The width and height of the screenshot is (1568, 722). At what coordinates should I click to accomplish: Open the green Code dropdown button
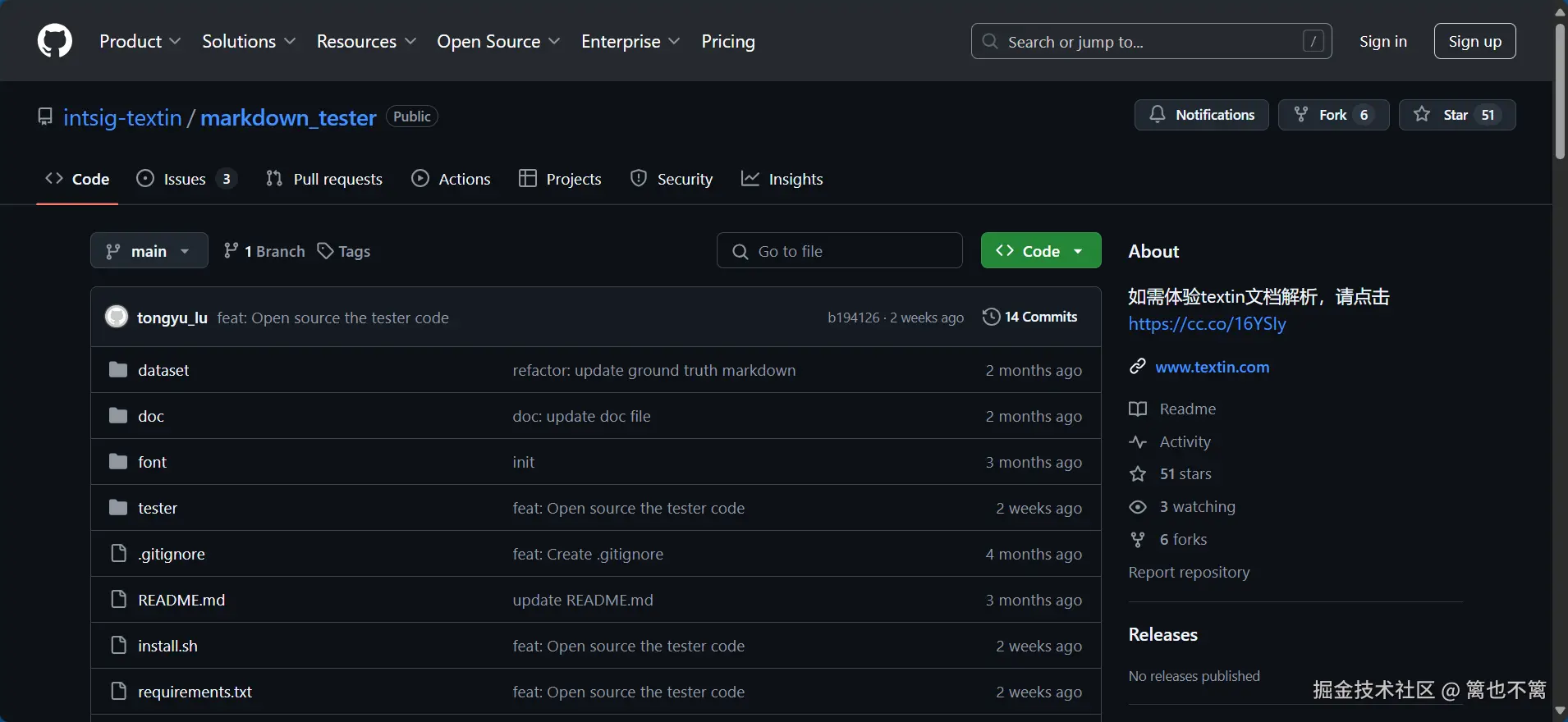pos(1041,251)
